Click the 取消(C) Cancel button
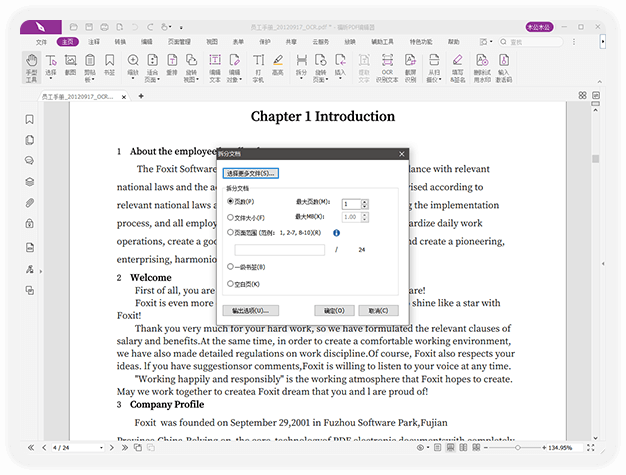Screen dimensions: 626x475 [x=378, y=311]
